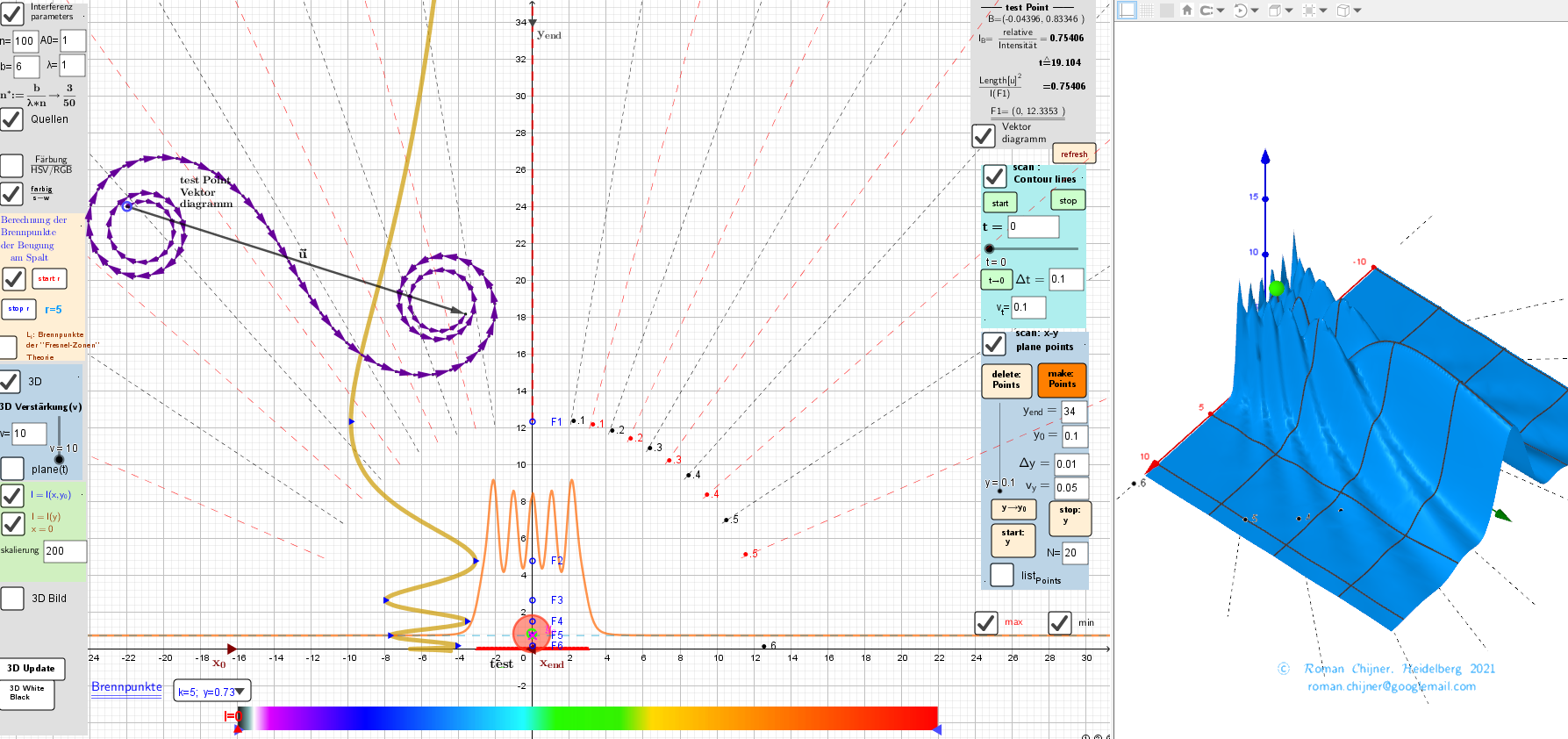Click the refresh button
The width and height of the screenshot is (1568, 739).
pyautogui.click(x=1074, y=154)
